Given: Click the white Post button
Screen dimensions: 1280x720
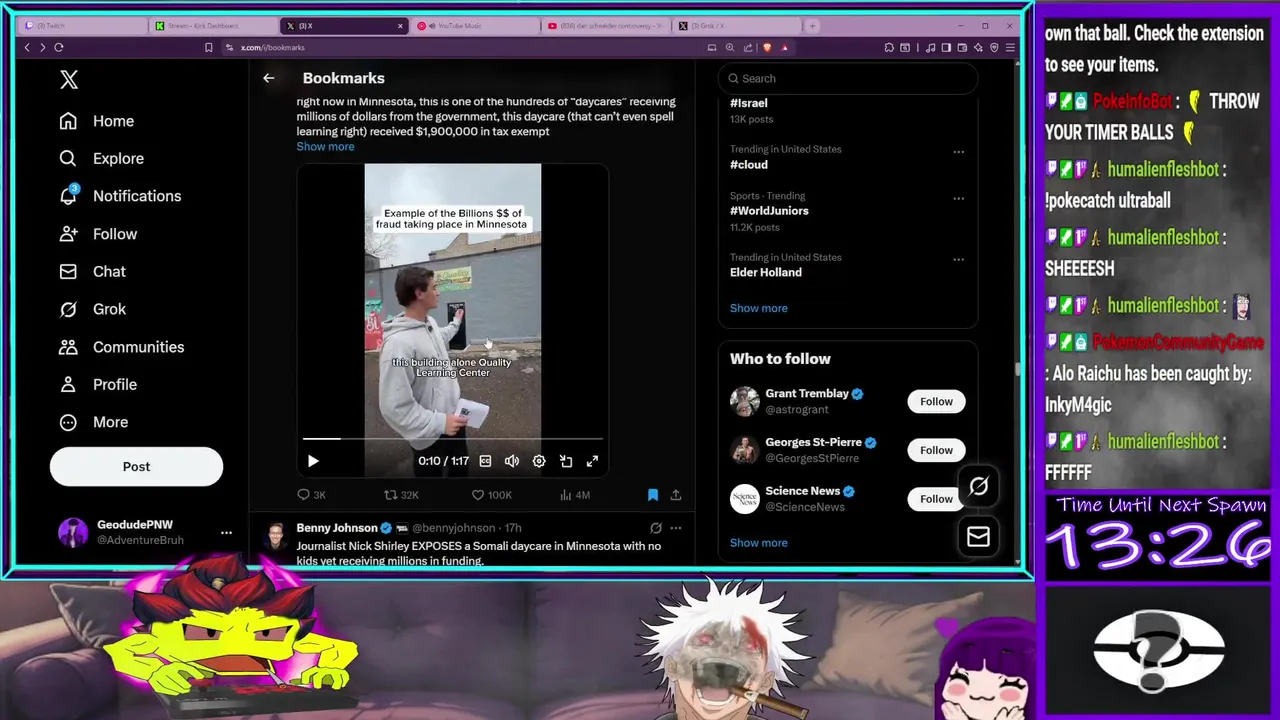Looking at the screenshot, I should click(x=136, y=467).
